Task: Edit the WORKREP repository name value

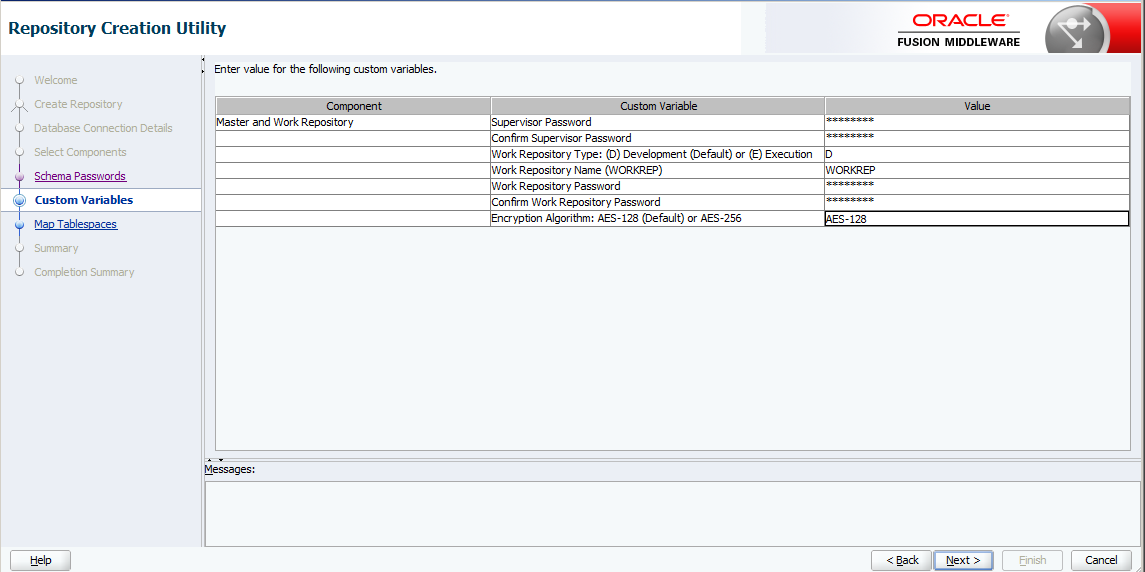Action: [x=976, y=170]
